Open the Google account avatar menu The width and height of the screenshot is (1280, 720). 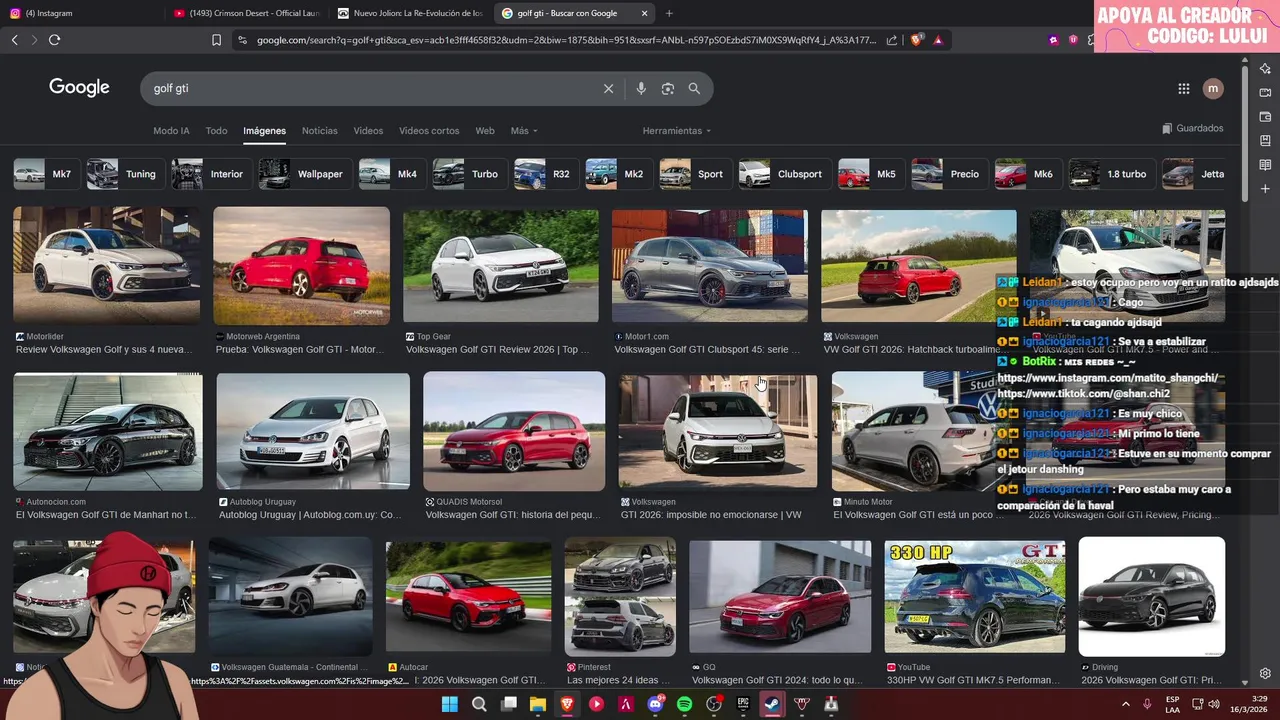pos(1213,89)
